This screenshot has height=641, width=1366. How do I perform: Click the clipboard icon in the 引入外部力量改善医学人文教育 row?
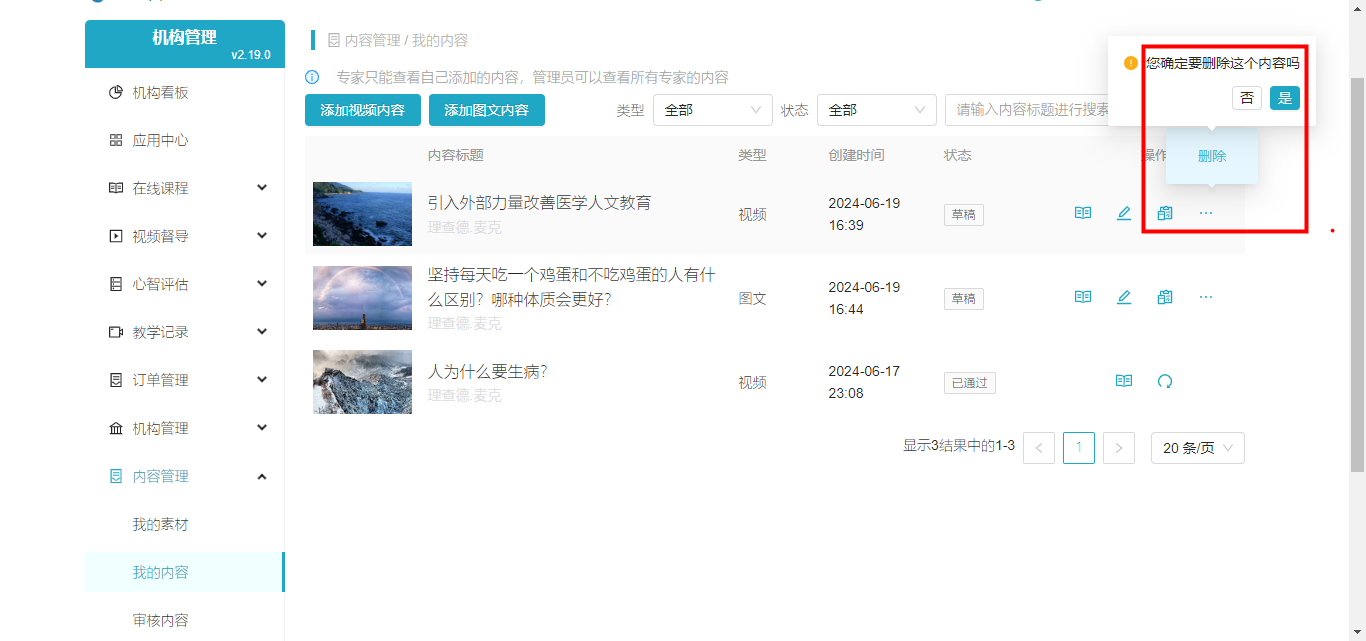pyautogui.click(x=1165, y=213)
